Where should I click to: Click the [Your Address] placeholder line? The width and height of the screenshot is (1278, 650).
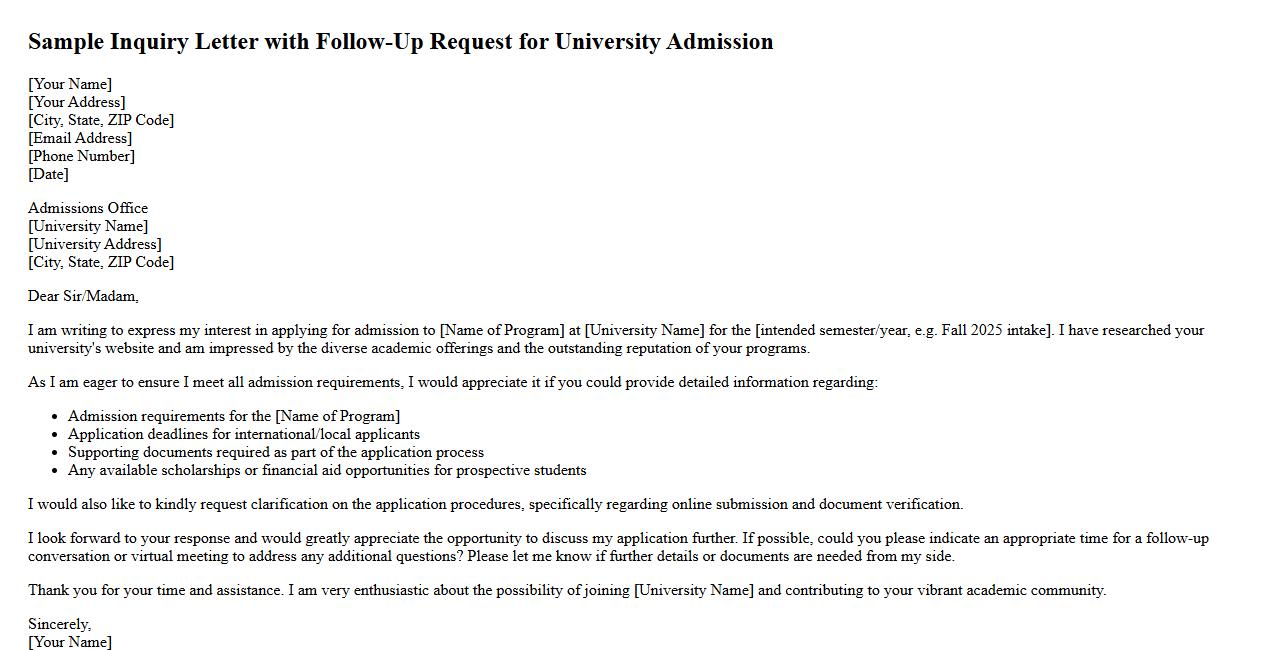pyautogui.click(x=77, y=102)
